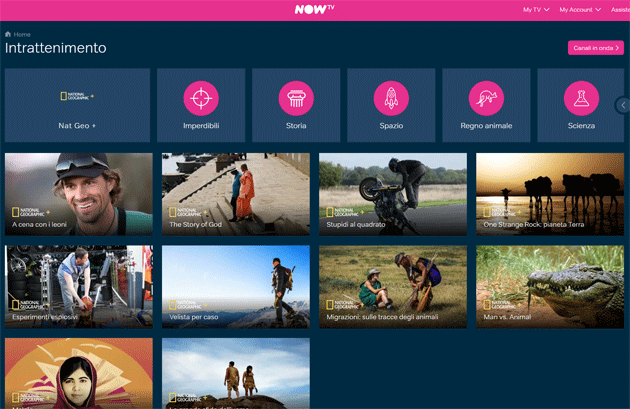Image resolution: width=630 pixels, height=409 pixels.
Task: Expand the My Account dropdown
Action: pos(581,10)
